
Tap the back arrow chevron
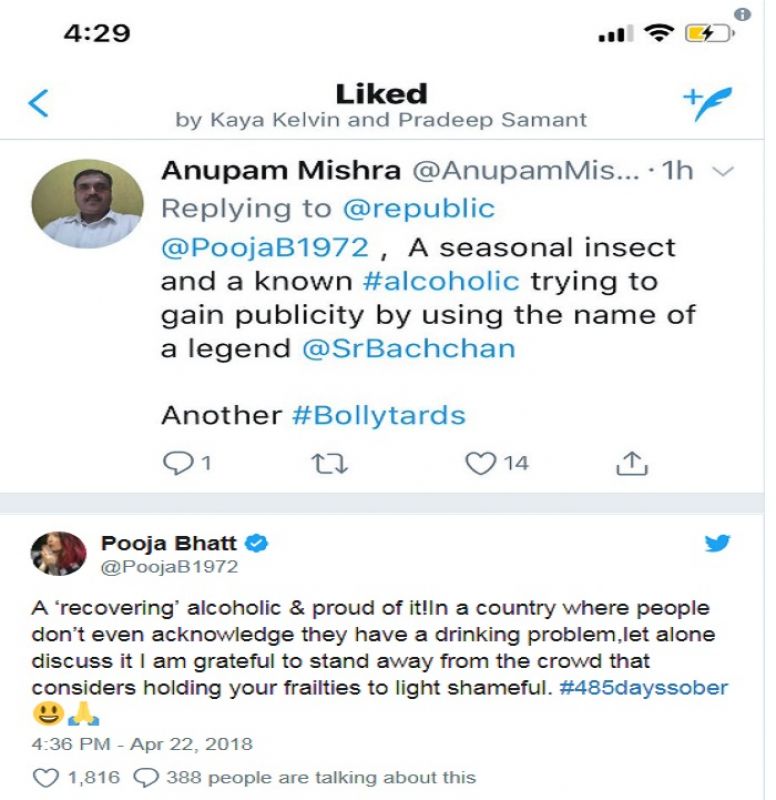coord(38,104)
